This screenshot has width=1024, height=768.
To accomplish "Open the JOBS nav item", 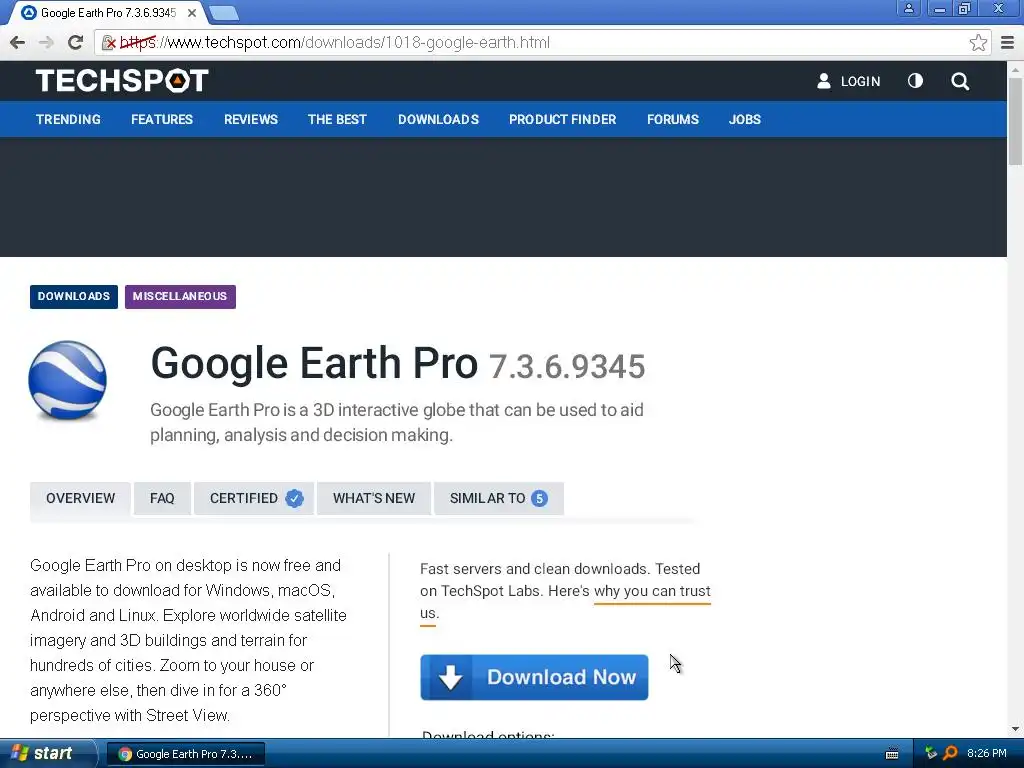I will coord(744,120).
